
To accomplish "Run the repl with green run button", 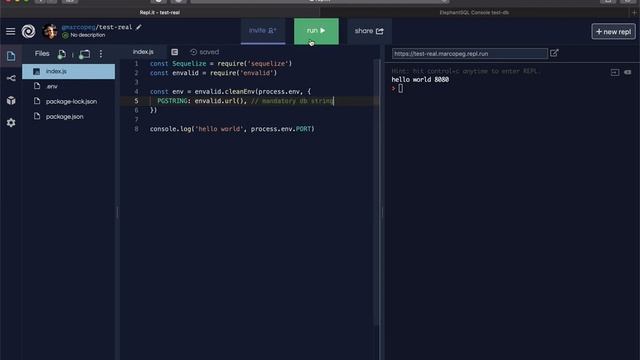I will 316,31.
